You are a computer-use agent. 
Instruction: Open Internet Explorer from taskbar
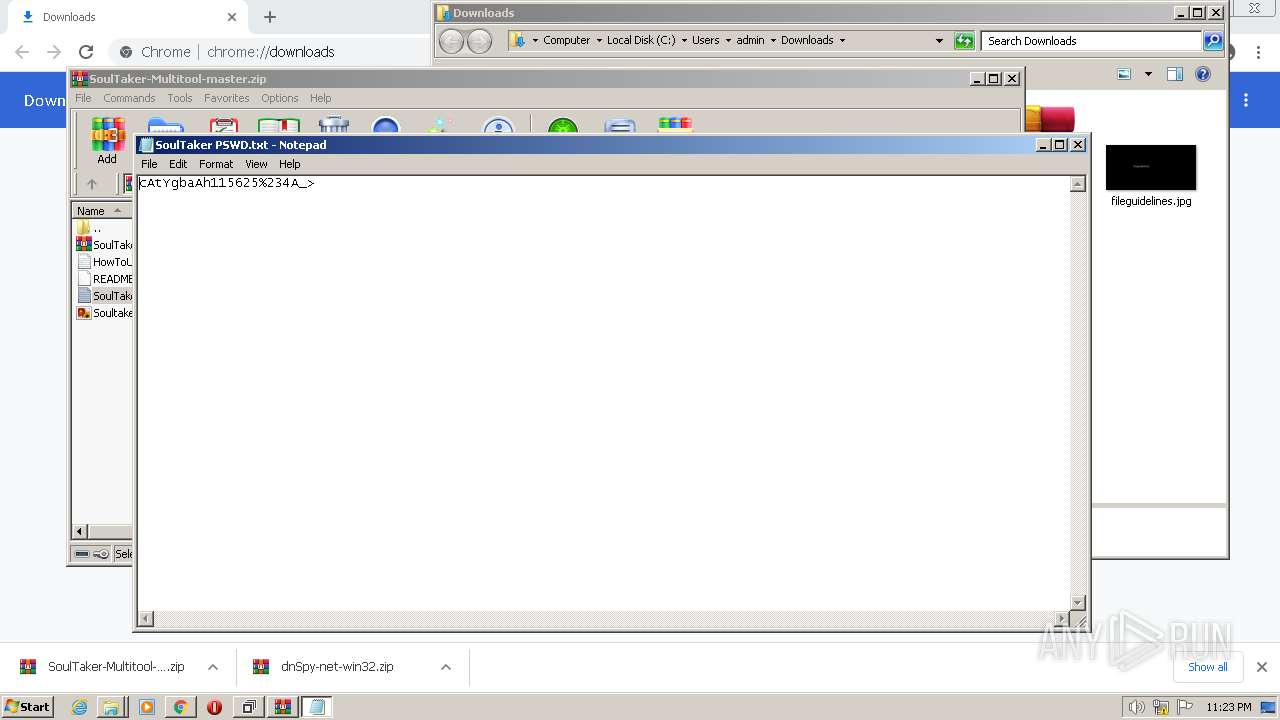click(79, 707)
